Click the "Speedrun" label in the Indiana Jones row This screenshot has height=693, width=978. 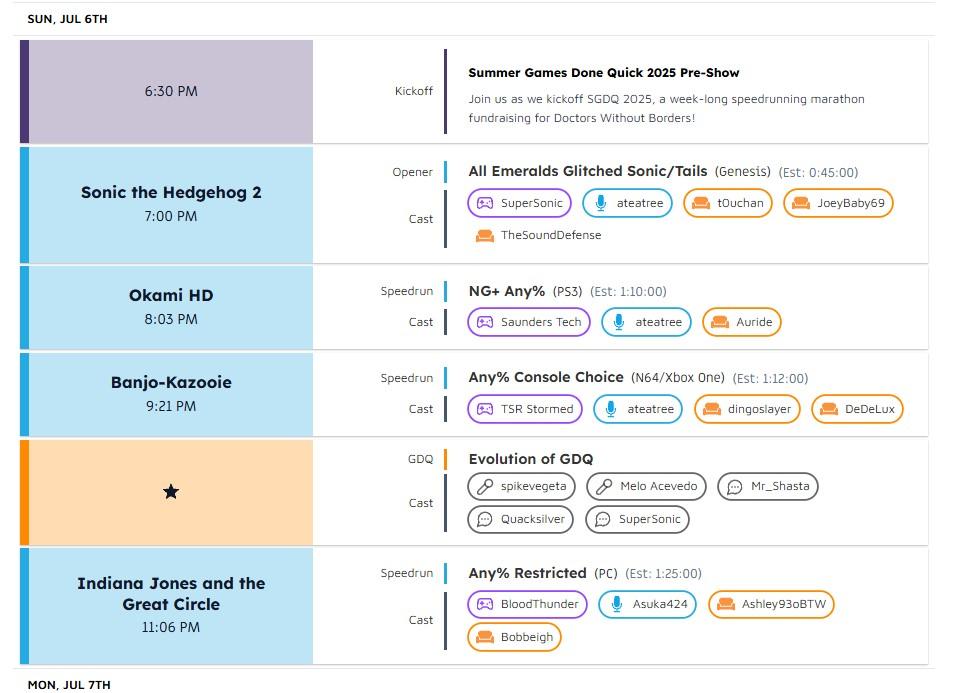407,573
